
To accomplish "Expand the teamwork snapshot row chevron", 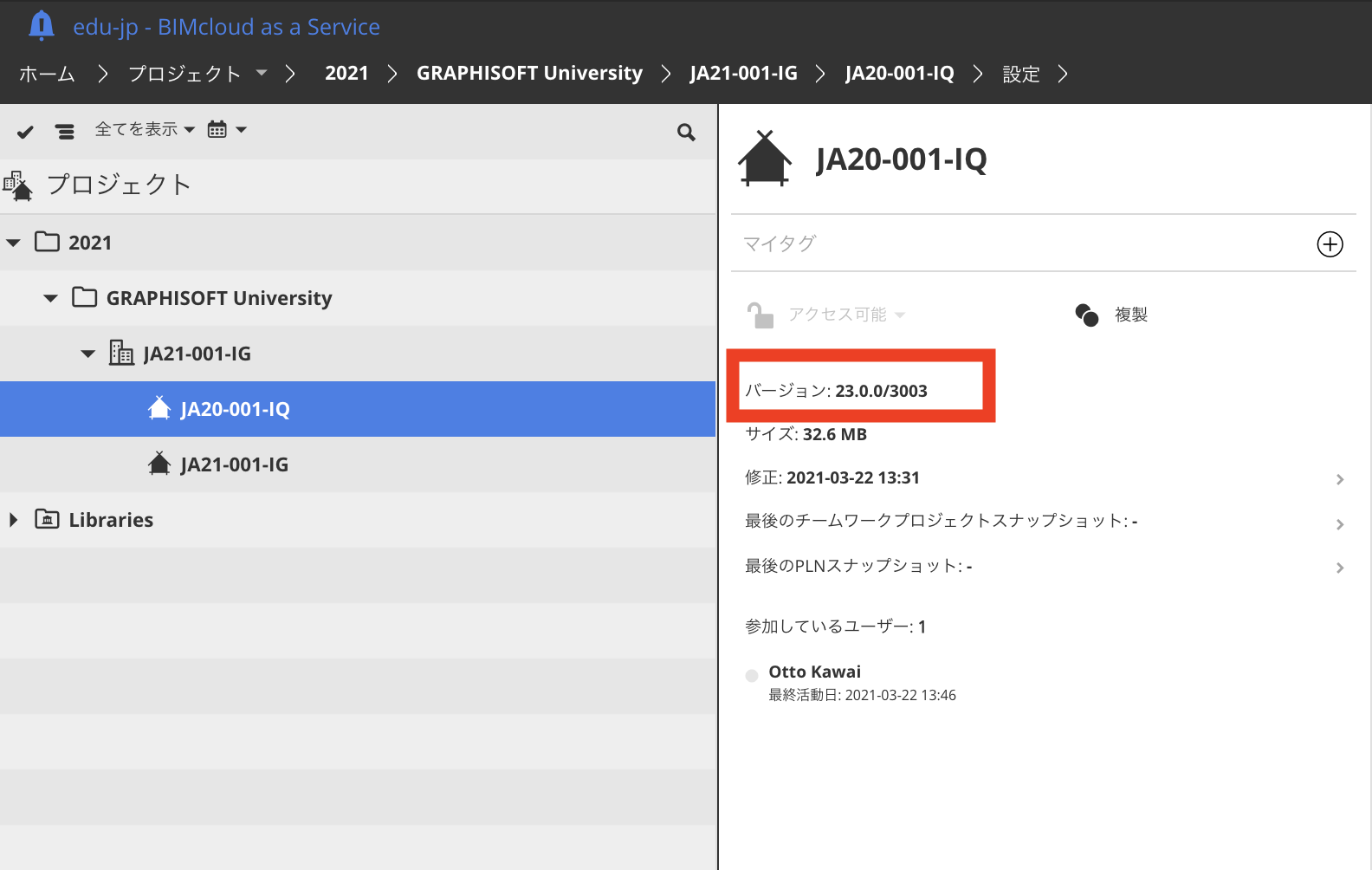I will click(1340, 524).
